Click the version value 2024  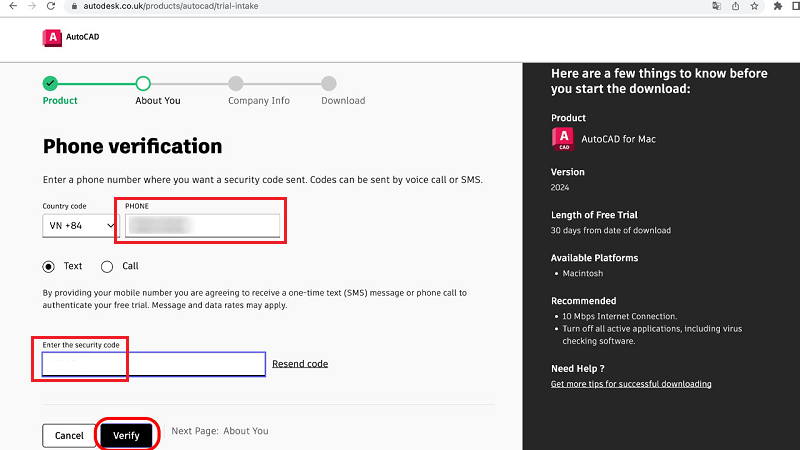(x=560, y=188)
